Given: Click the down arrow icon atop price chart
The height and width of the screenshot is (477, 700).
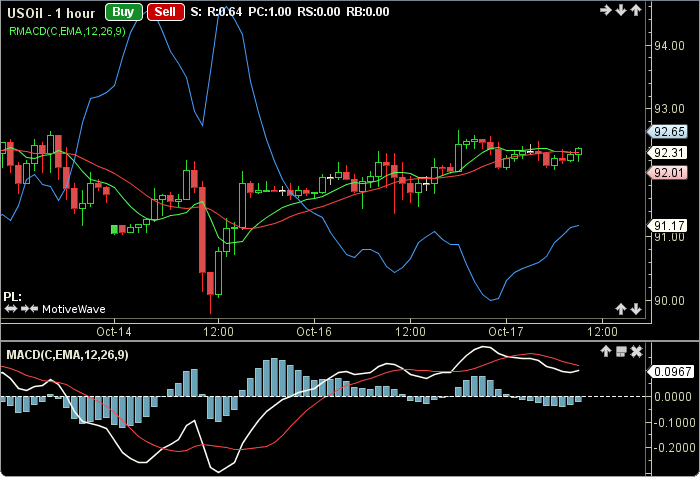Looking at the screenshot, I should coord(621,10).
